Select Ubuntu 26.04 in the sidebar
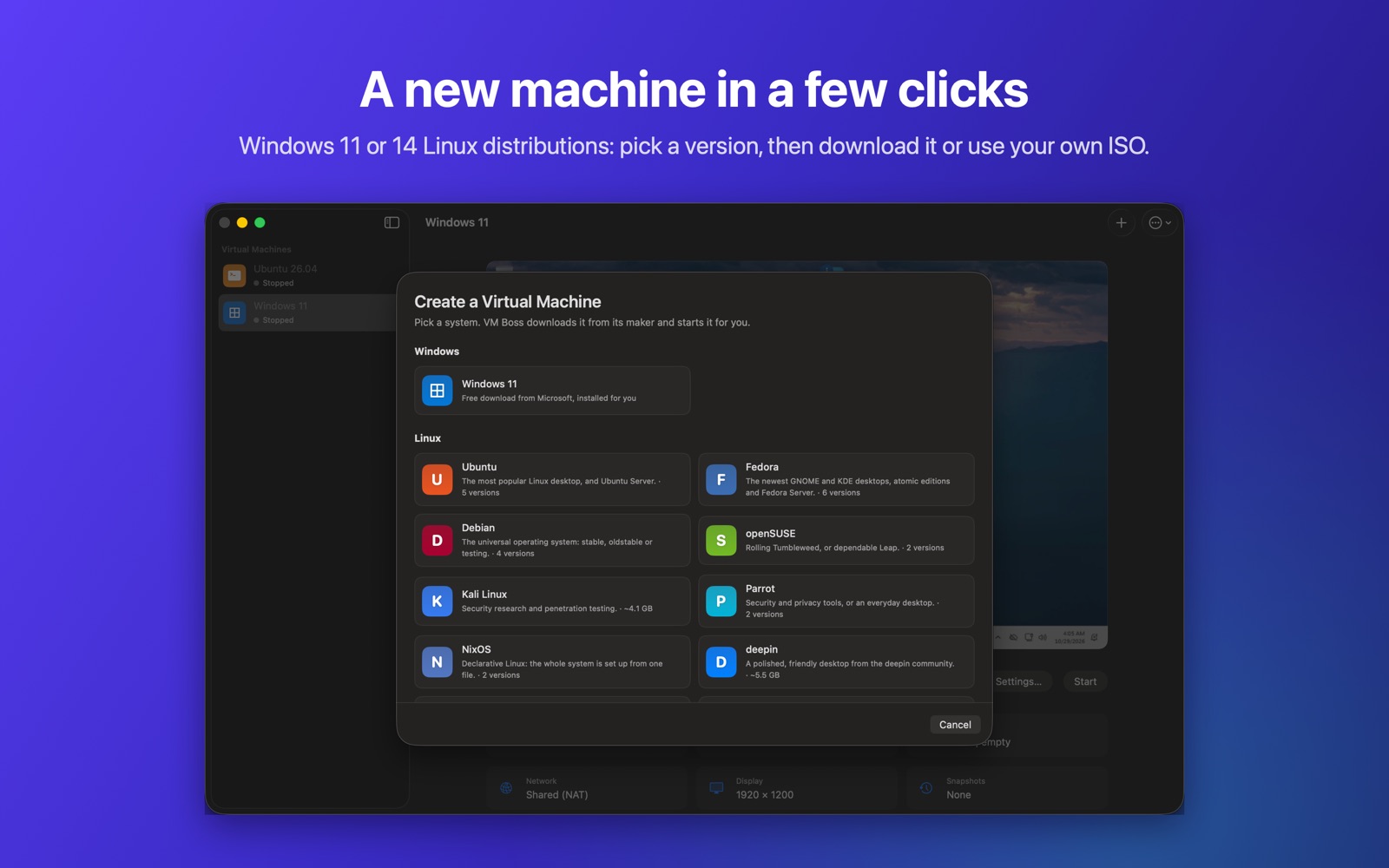Viewport: 1389px width, 868px height. (308, 275)
